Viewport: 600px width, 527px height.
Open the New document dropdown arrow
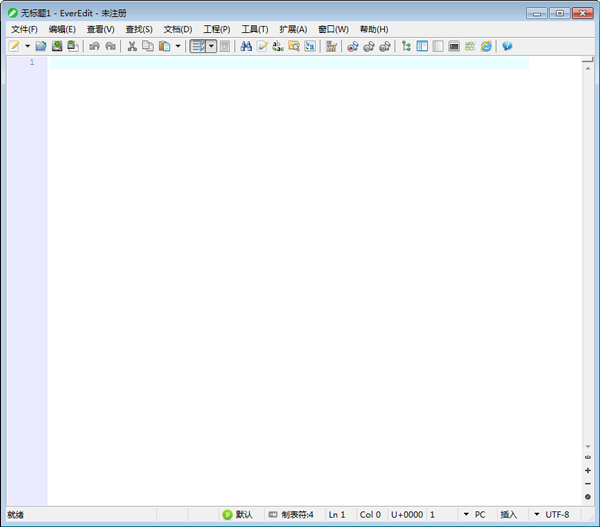click(x=28, y=46)
